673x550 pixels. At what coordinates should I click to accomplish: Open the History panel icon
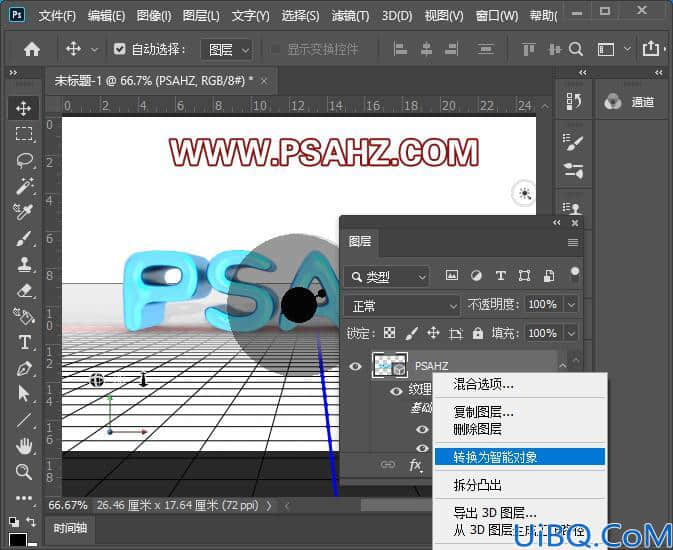pyautogui.click(x=573, y=102)
